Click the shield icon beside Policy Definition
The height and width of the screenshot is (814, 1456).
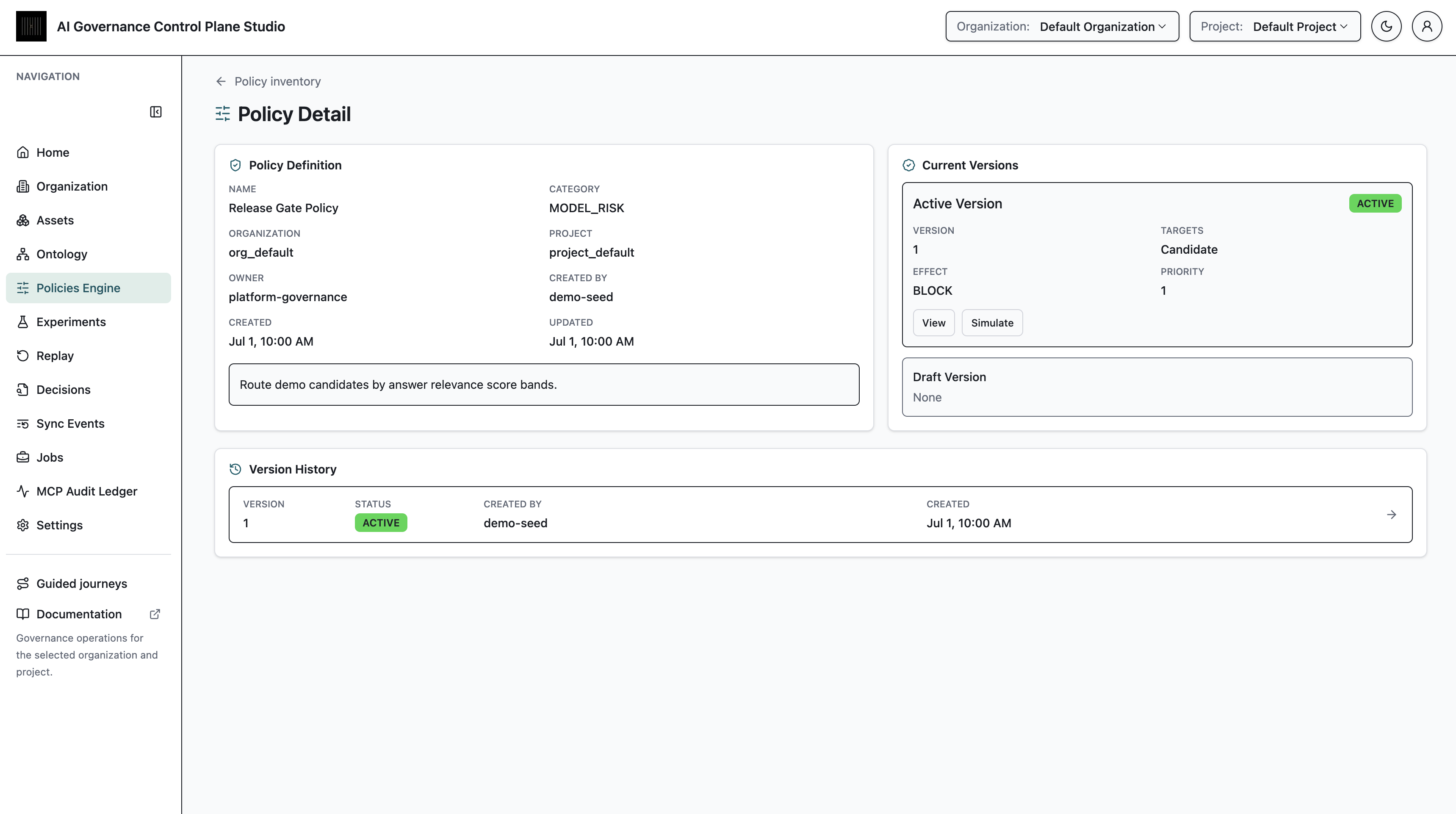(x=235, y=165)
